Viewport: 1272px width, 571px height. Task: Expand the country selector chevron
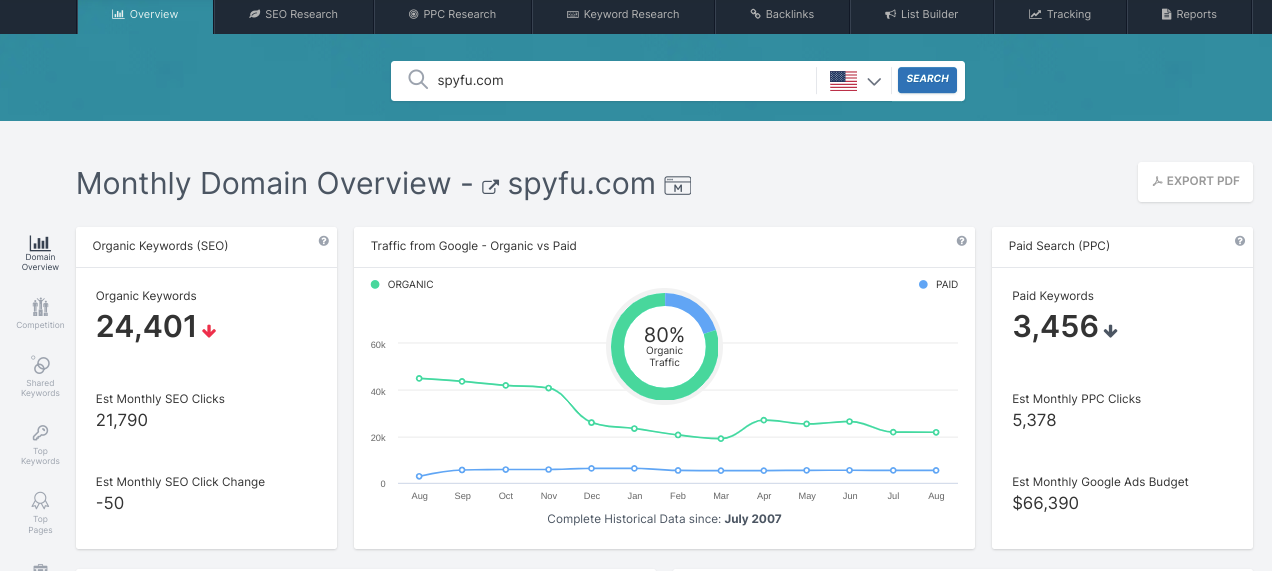coord(874,81)
